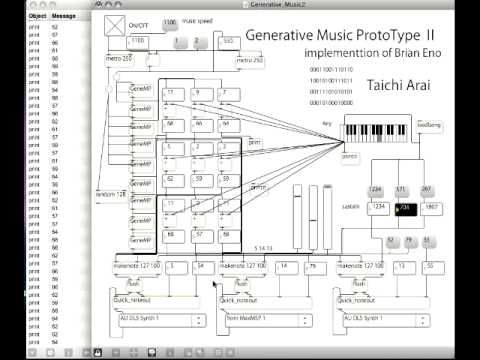Click the number box showing 54

pyautogui.click(x=203, y=268)
